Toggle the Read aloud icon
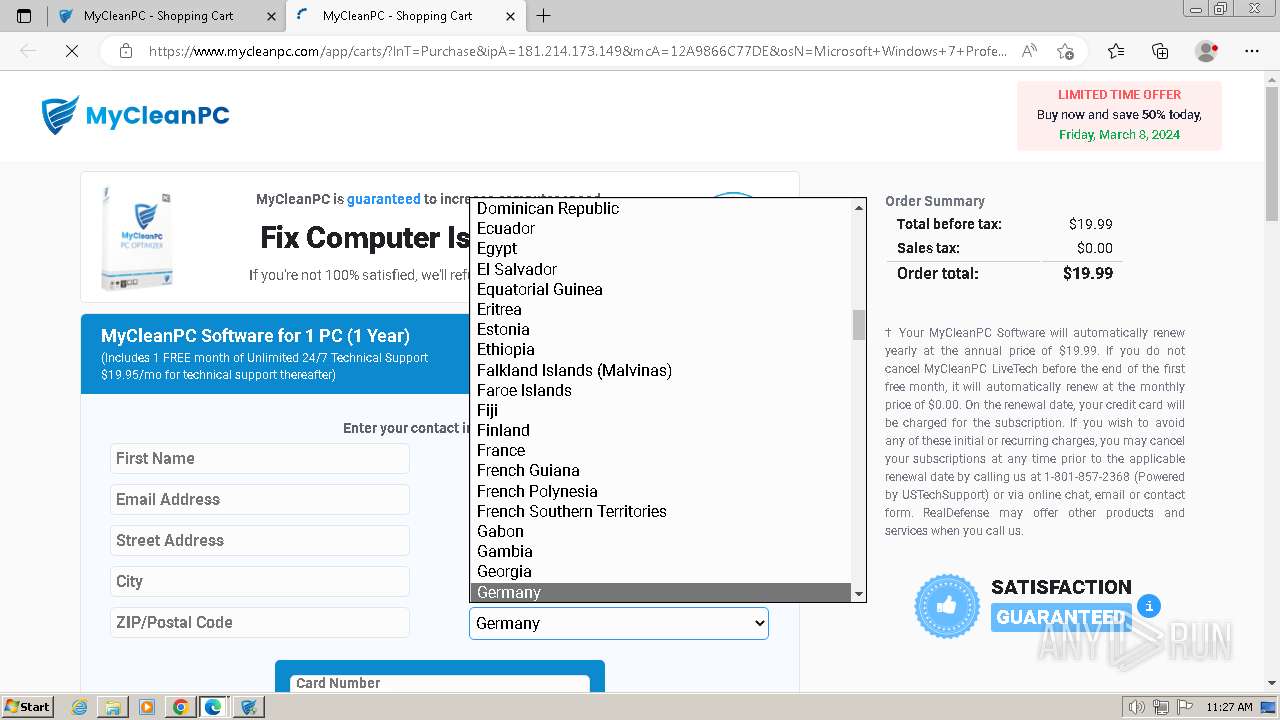The width and height of the screenshot is (1280, 720). tap(1029, 51)
